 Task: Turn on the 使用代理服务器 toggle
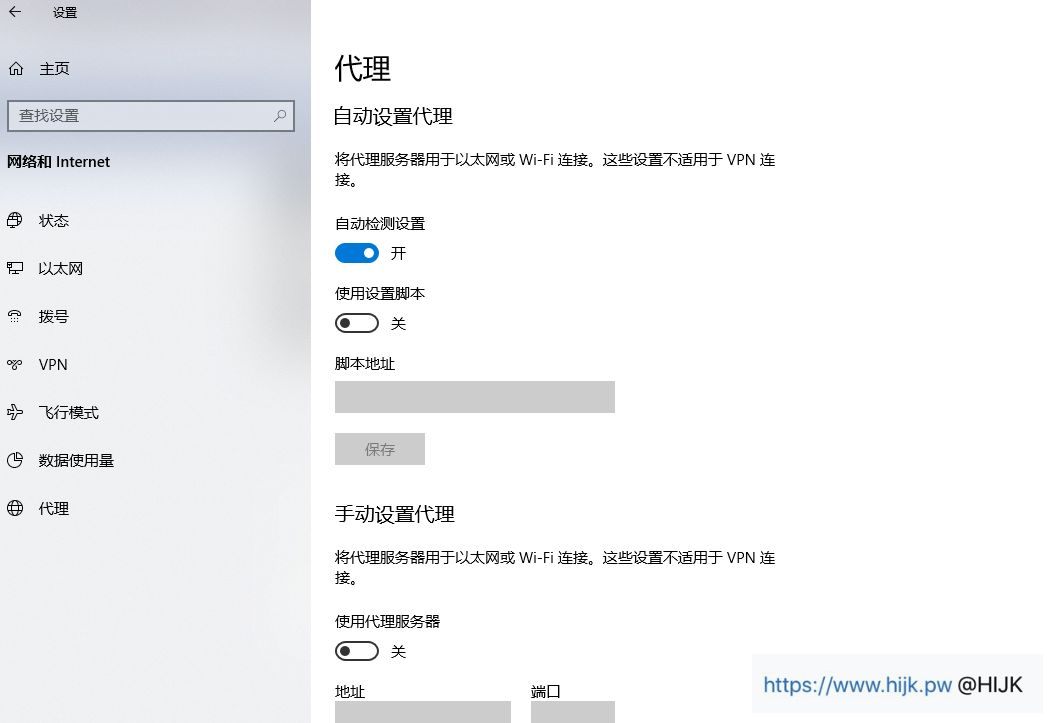tap(357, 652)
